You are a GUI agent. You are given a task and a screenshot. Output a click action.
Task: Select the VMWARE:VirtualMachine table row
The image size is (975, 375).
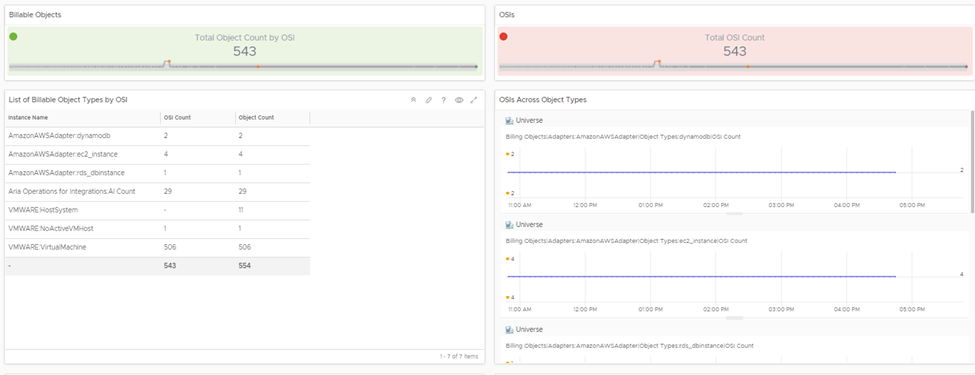pyautogui.click(x=157, y=248)
